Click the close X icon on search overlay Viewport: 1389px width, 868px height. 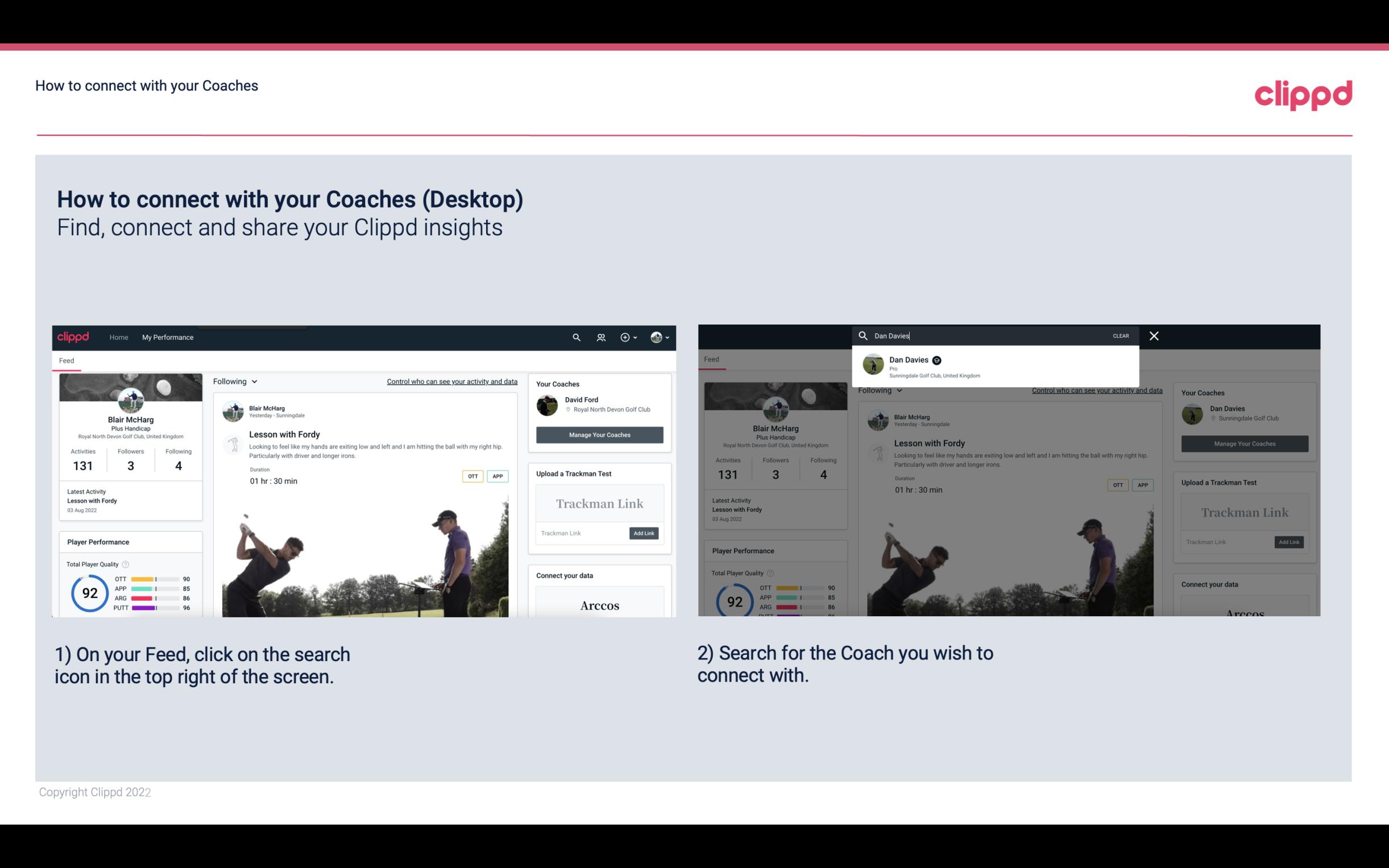1154,335
